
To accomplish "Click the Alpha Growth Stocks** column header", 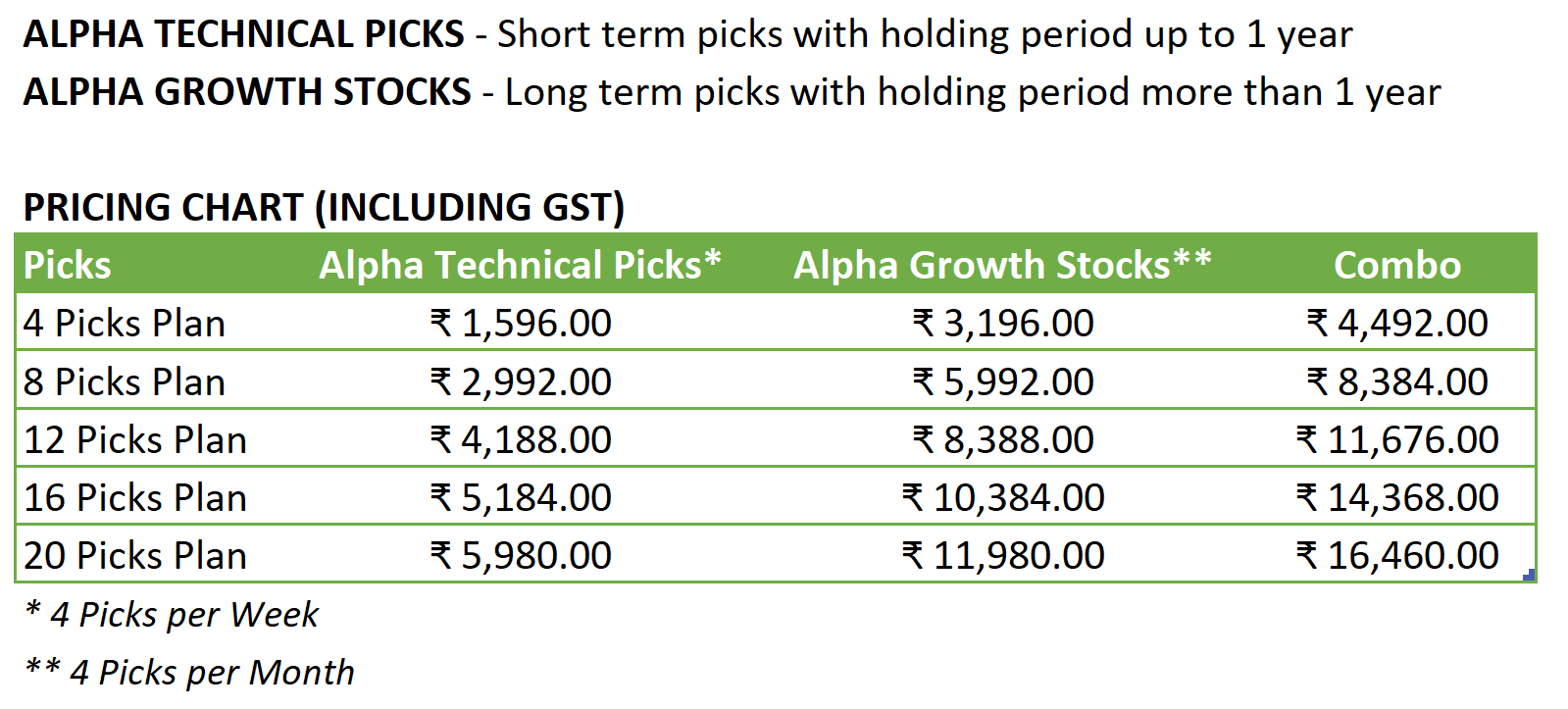I will [x=1002, y=266].
